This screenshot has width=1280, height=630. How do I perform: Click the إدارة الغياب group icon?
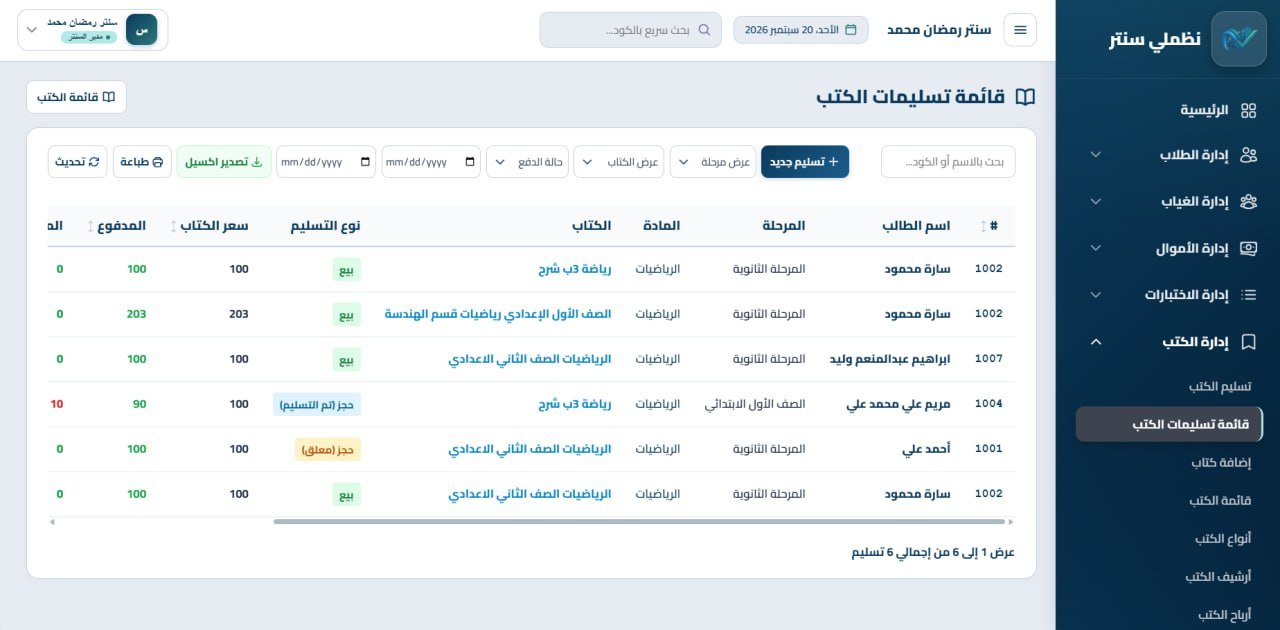[x=1248, y=201]
